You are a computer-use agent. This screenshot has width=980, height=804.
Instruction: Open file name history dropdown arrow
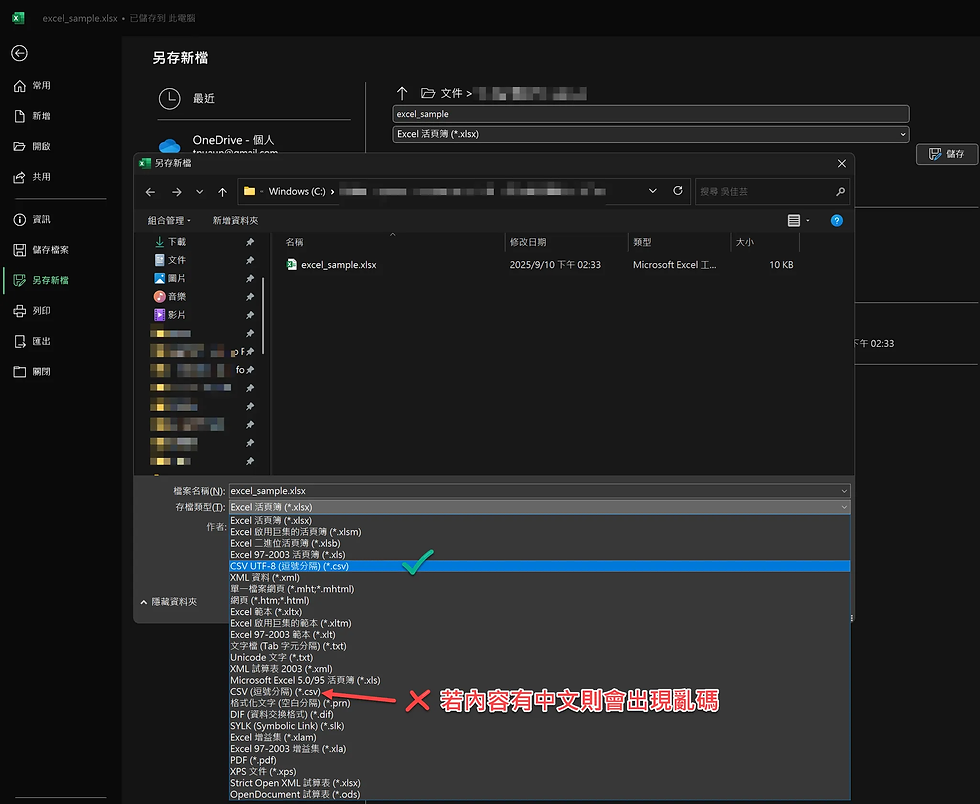[x=844, y=491]
